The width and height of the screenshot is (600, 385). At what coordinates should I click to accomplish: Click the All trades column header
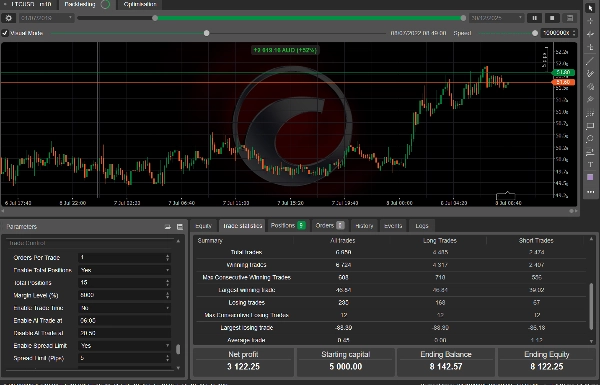[343, 241]
